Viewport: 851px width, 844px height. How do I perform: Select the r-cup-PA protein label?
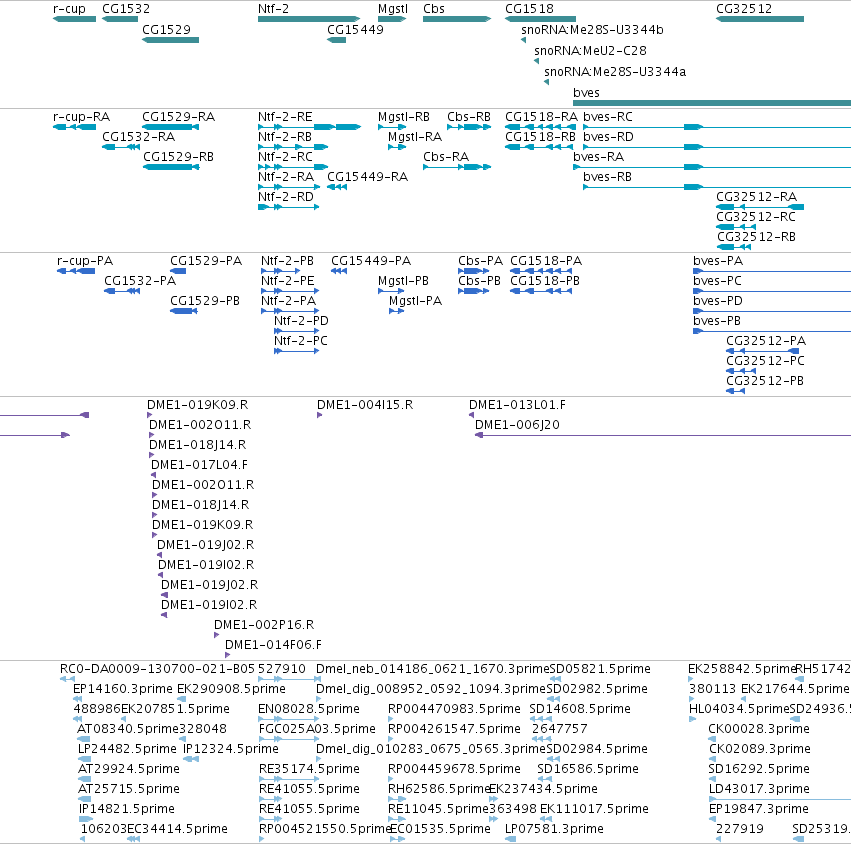tap(85, 261)
